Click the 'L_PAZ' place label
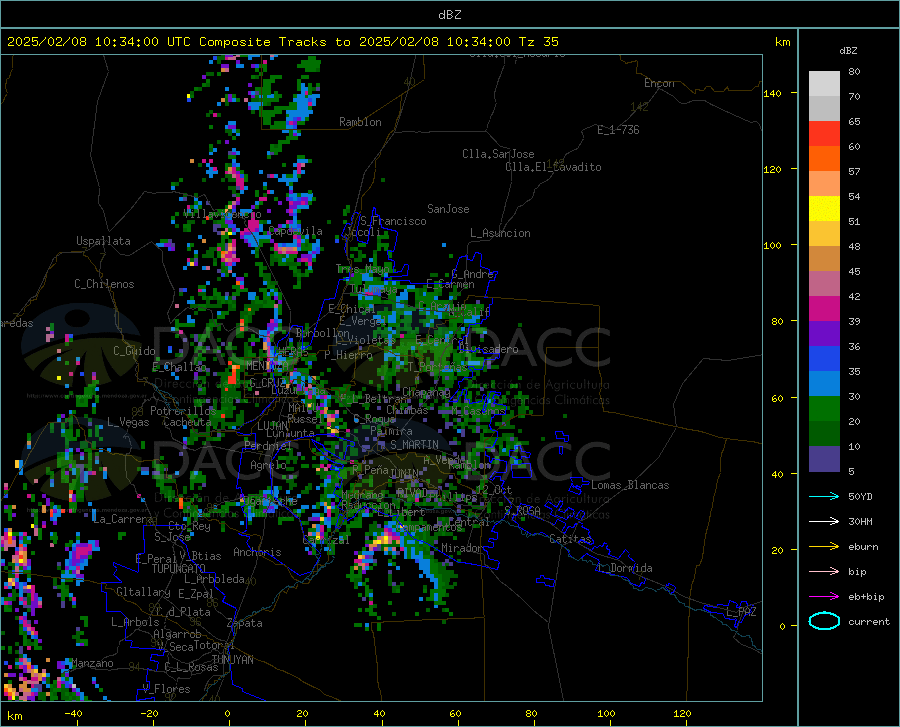The image size is (900, 727). point(741,612)
